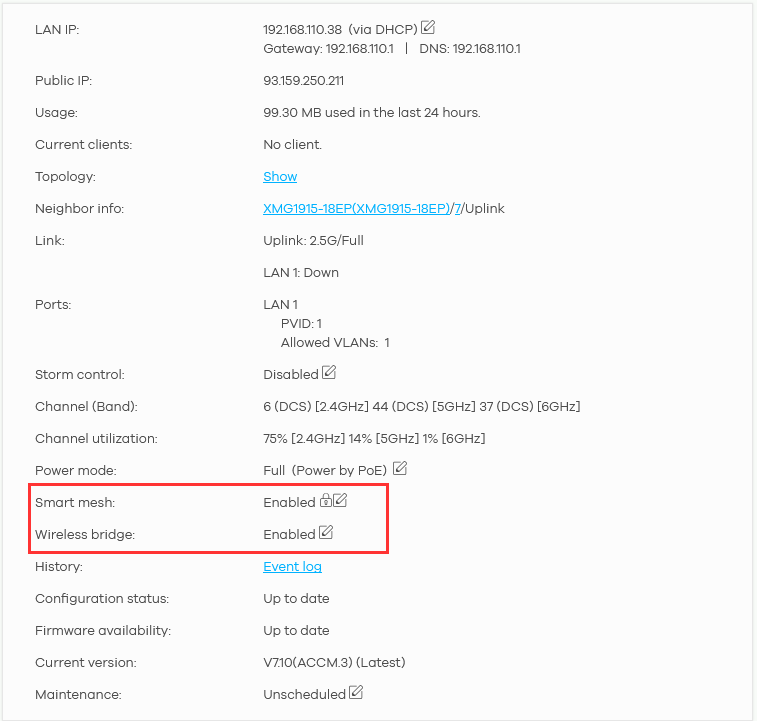The width and height of the screenshot is (757, 721).
Task: Click the Smart mesh lock icon
Action: (325, 501)
